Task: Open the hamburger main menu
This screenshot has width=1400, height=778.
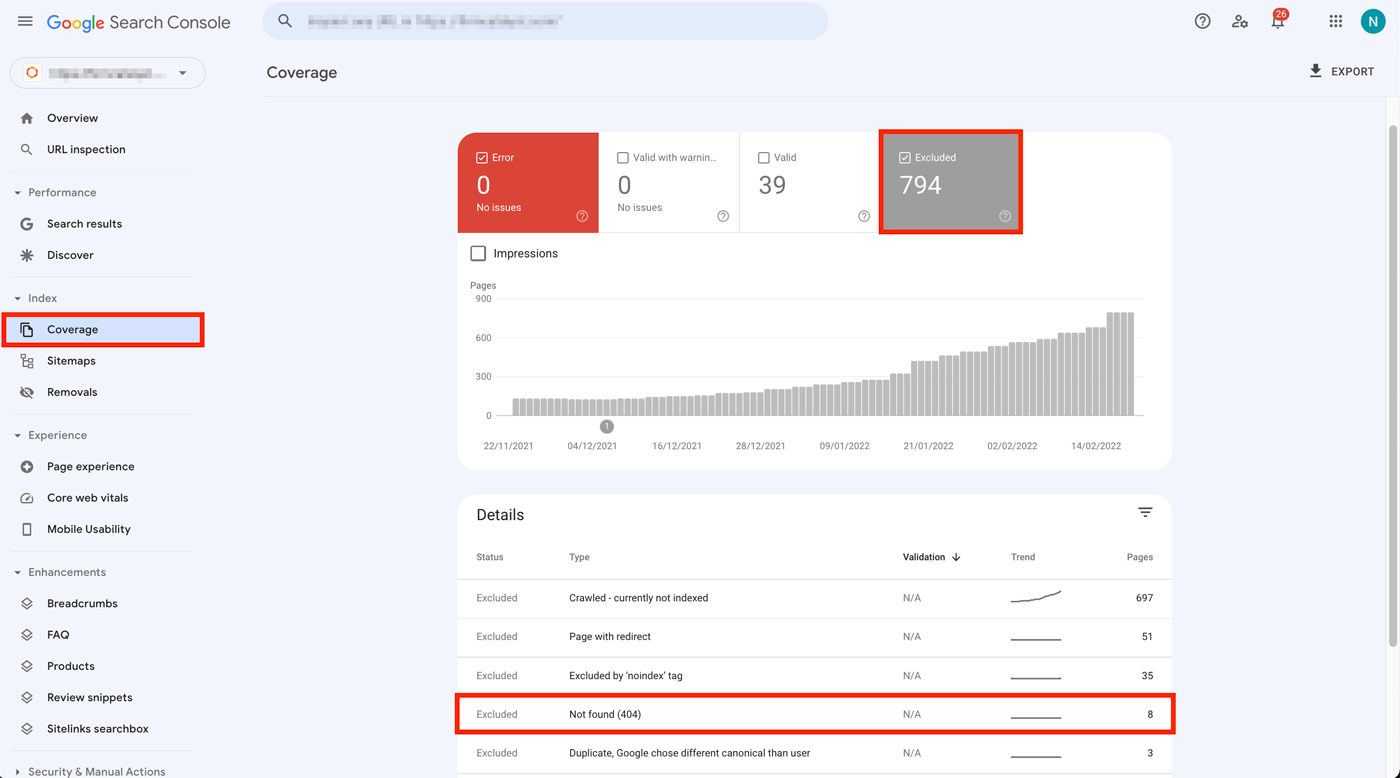Action: click(25, 21)
